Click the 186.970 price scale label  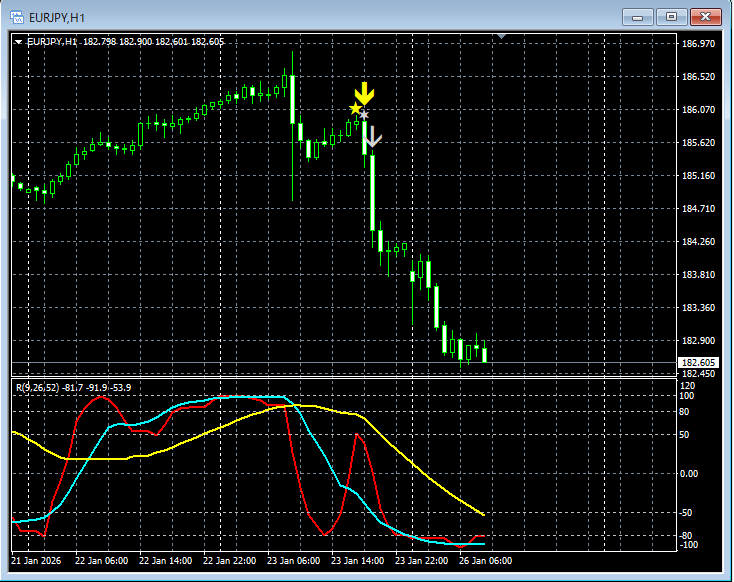pos(699,44)
